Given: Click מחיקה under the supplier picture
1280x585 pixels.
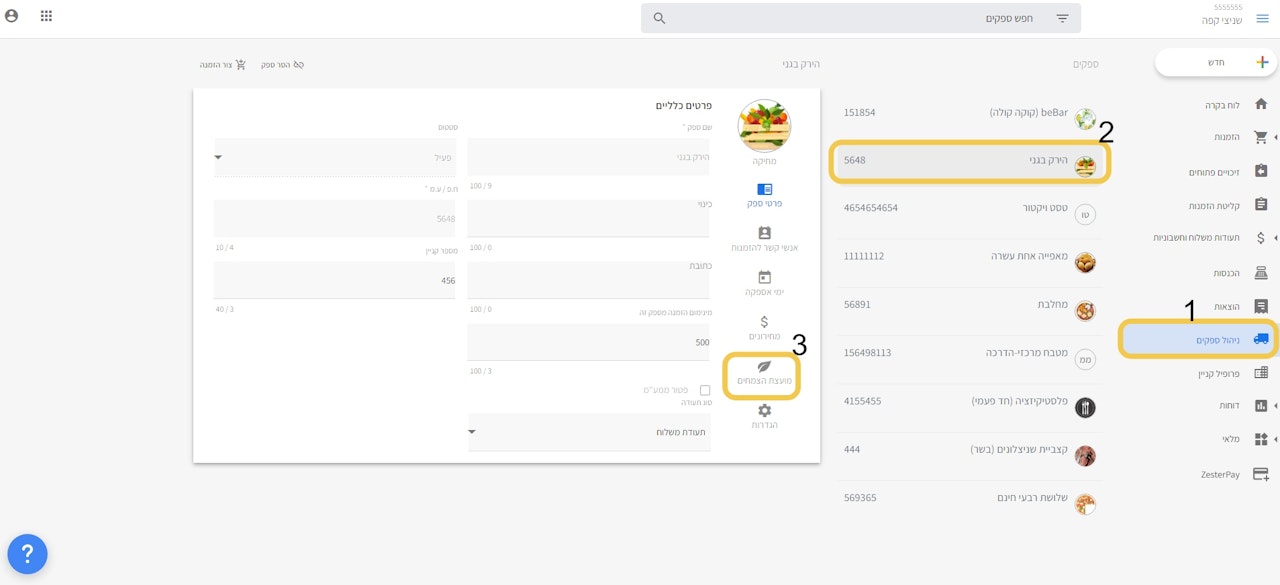Looking at the screenshot, I should coord(764,161).
